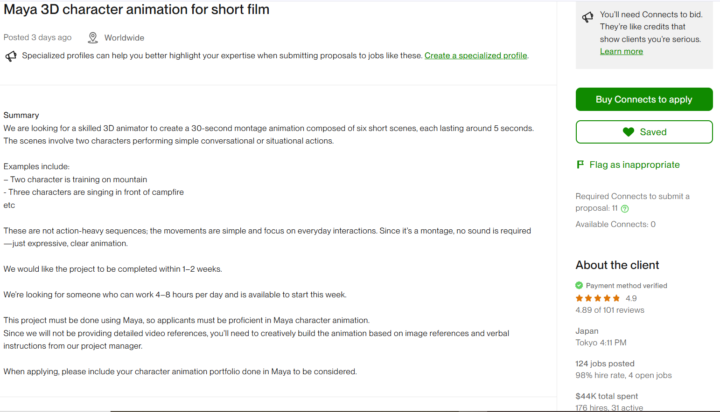Open the Create a specialized profile link
This screenshot has width=720, height=412.
(x=476, y=56)
